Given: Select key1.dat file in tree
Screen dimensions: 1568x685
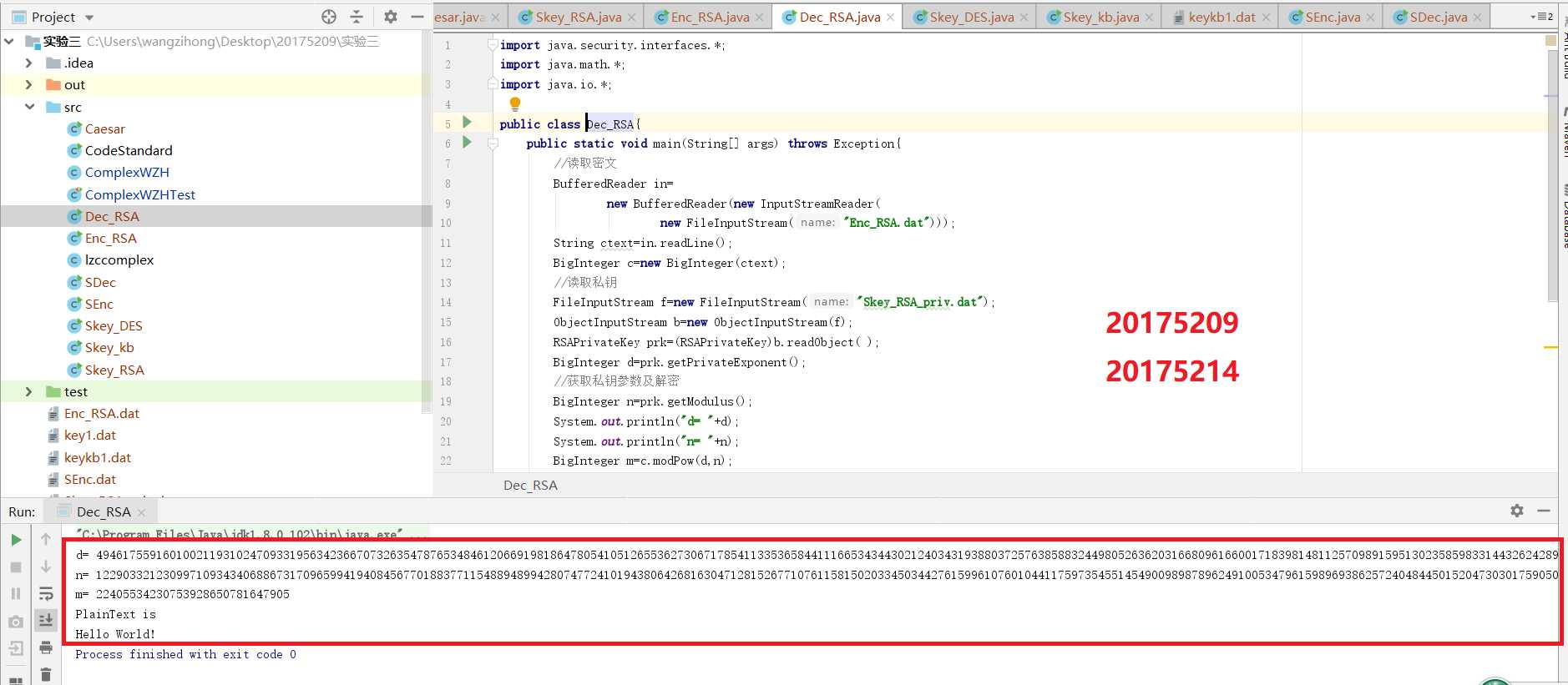Looking at the screenshot, I should pyautogui.click(x=89, y=435).
